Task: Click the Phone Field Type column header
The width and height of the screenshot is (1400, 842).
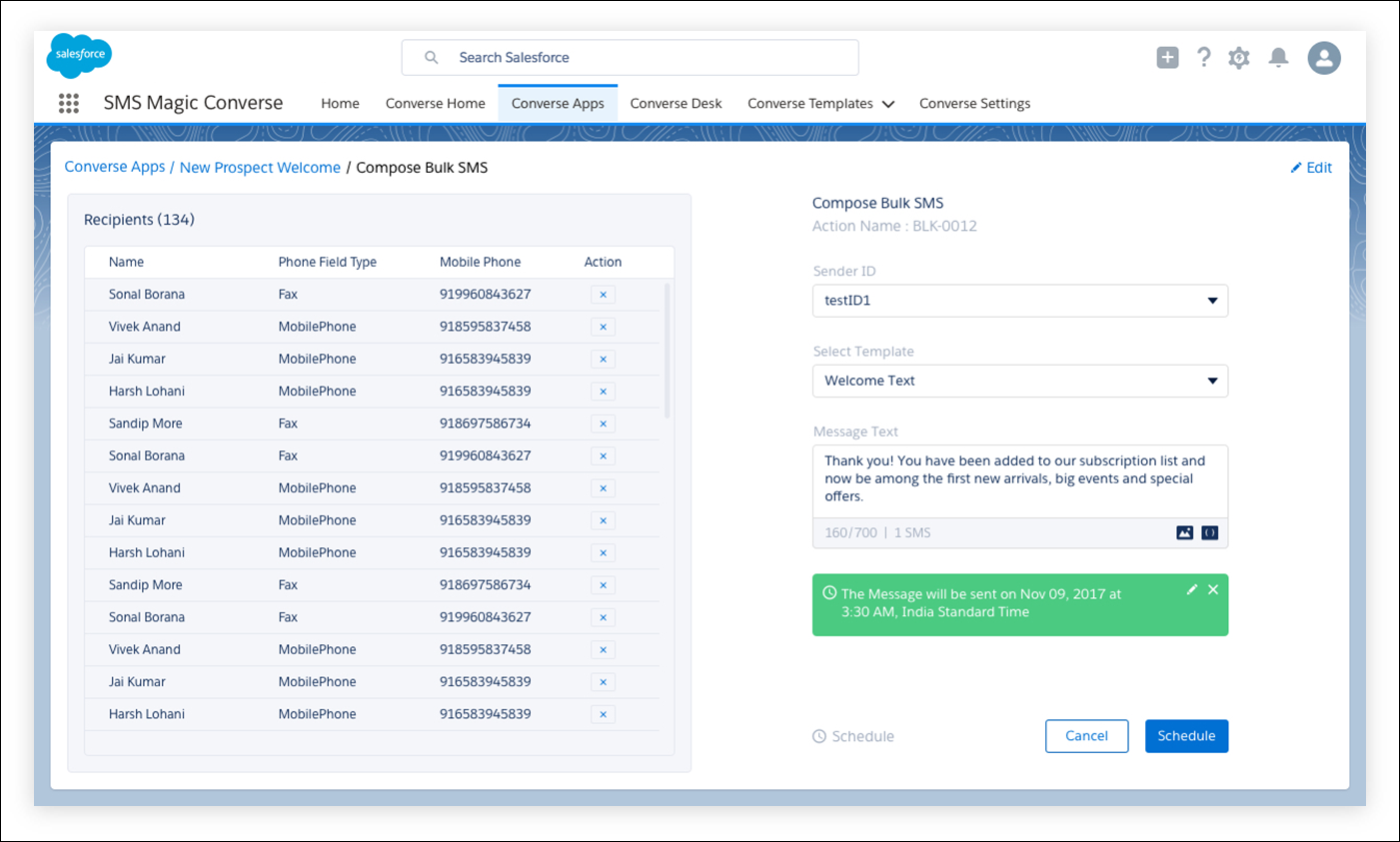Action: [x=327, y=262]
